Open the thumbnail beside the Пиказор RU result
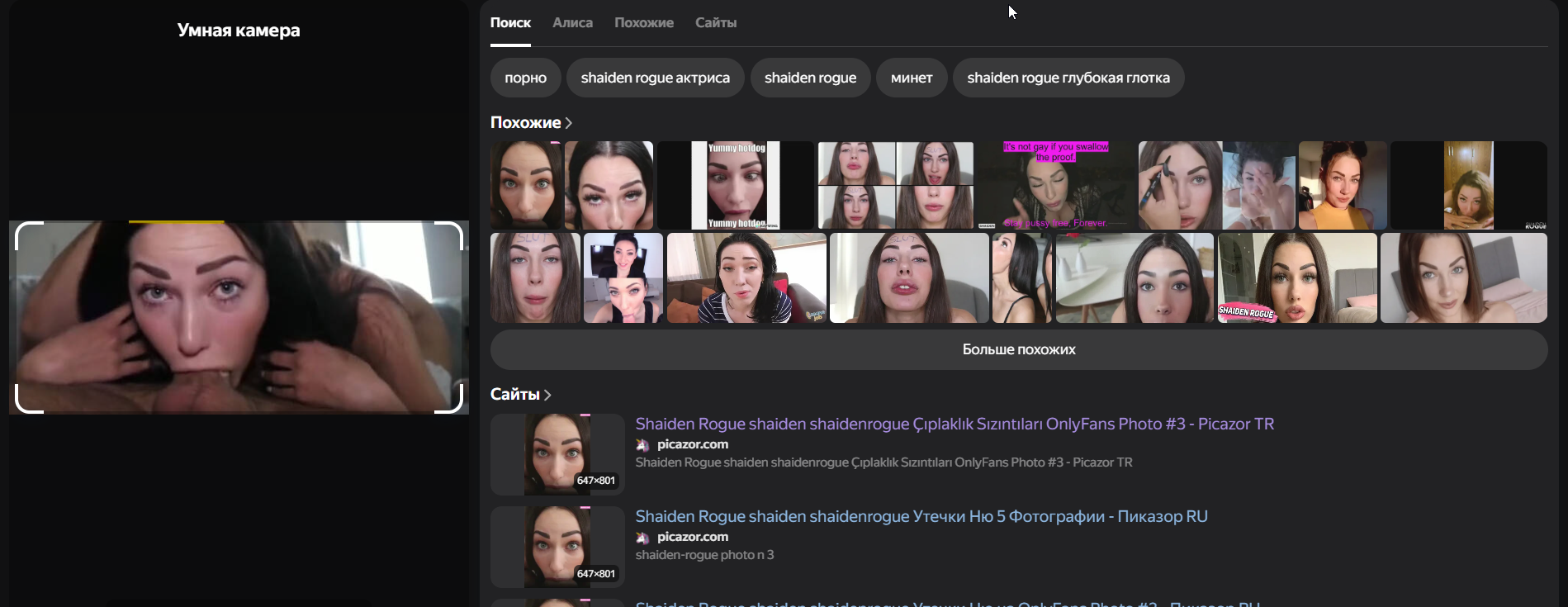Image resolution: width=1568 pixels, height=607 pixels. pos(557,547)
